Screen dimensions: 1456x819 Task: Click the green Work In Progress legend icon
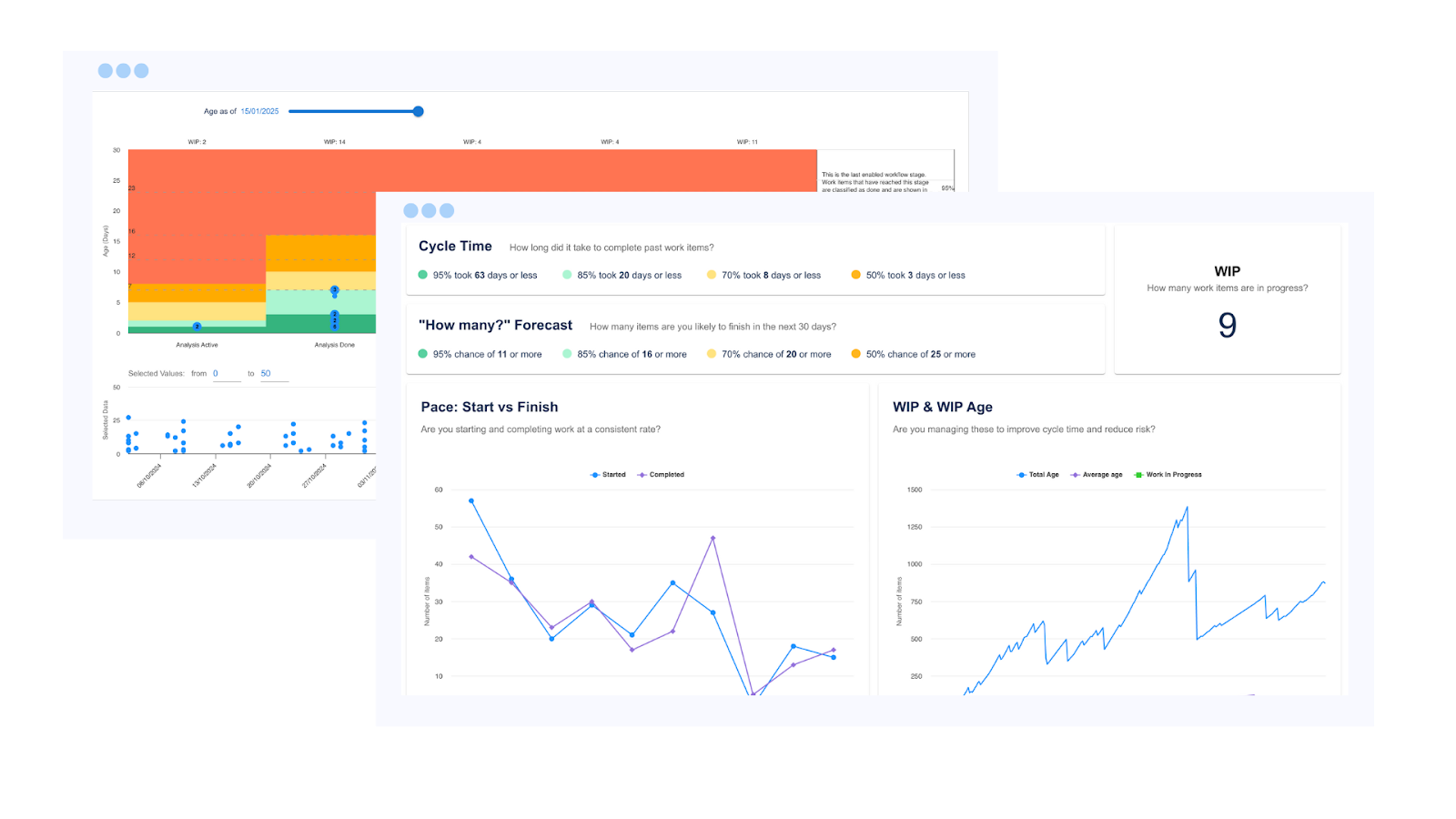(1137, 474)
